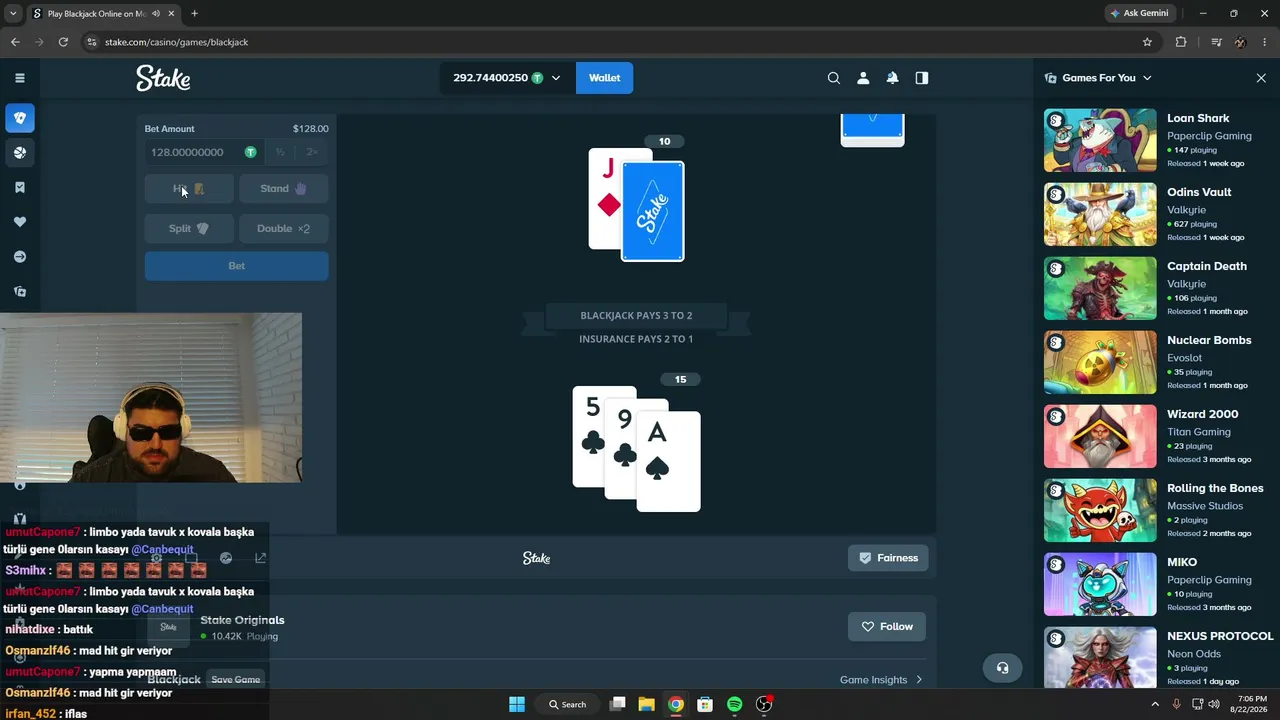Open Chrome tab search dropdown arrow

click(13, 13)
